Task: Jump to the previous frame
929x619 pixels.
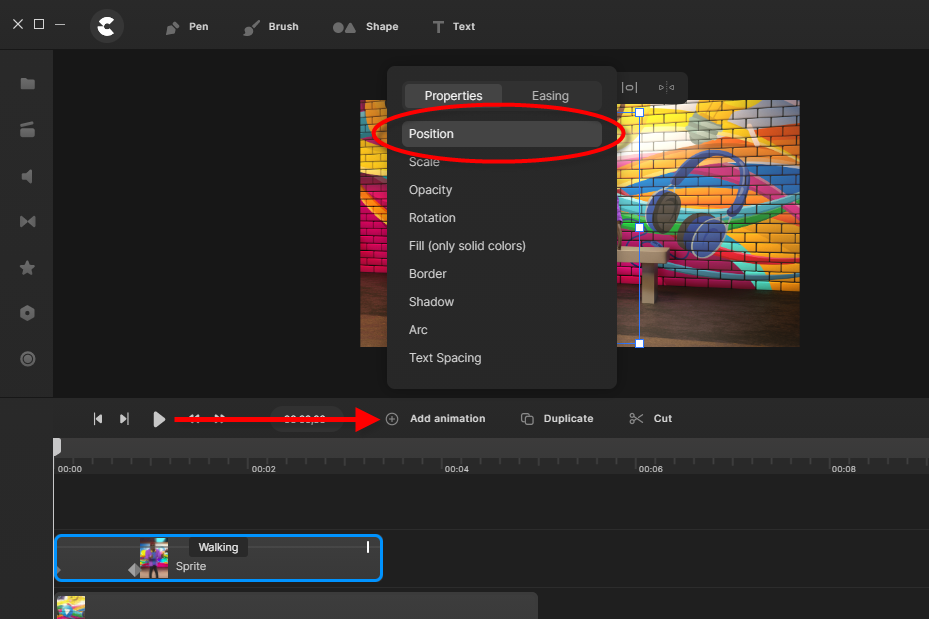Action: [x=98, y=419]
